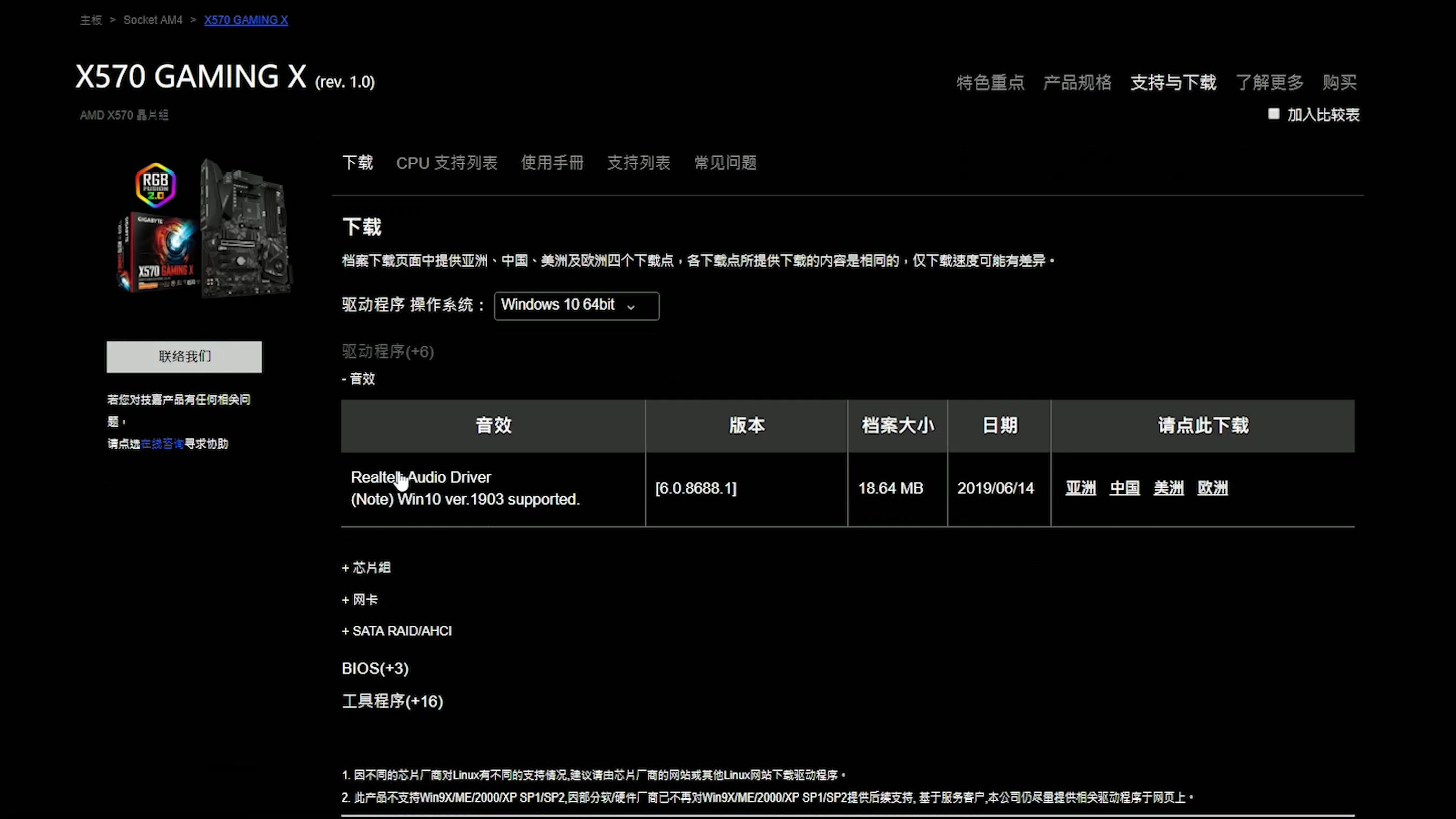Image resolution: width=1456 pixels, height=819 pixels.
Task: Expand the BIOS(+3) section
Action: coord(375,668)
